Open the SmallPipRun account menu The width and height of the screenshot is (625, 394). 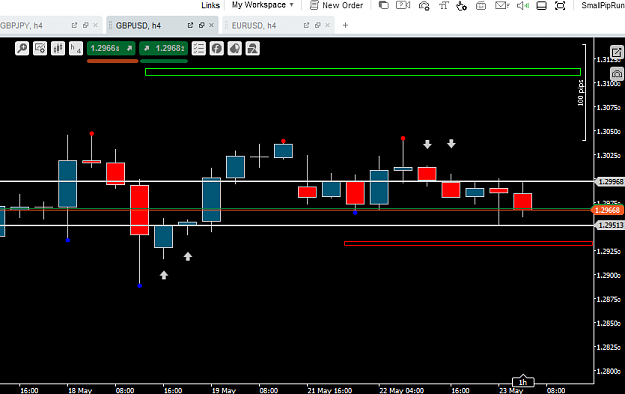[x=603, y=5]
